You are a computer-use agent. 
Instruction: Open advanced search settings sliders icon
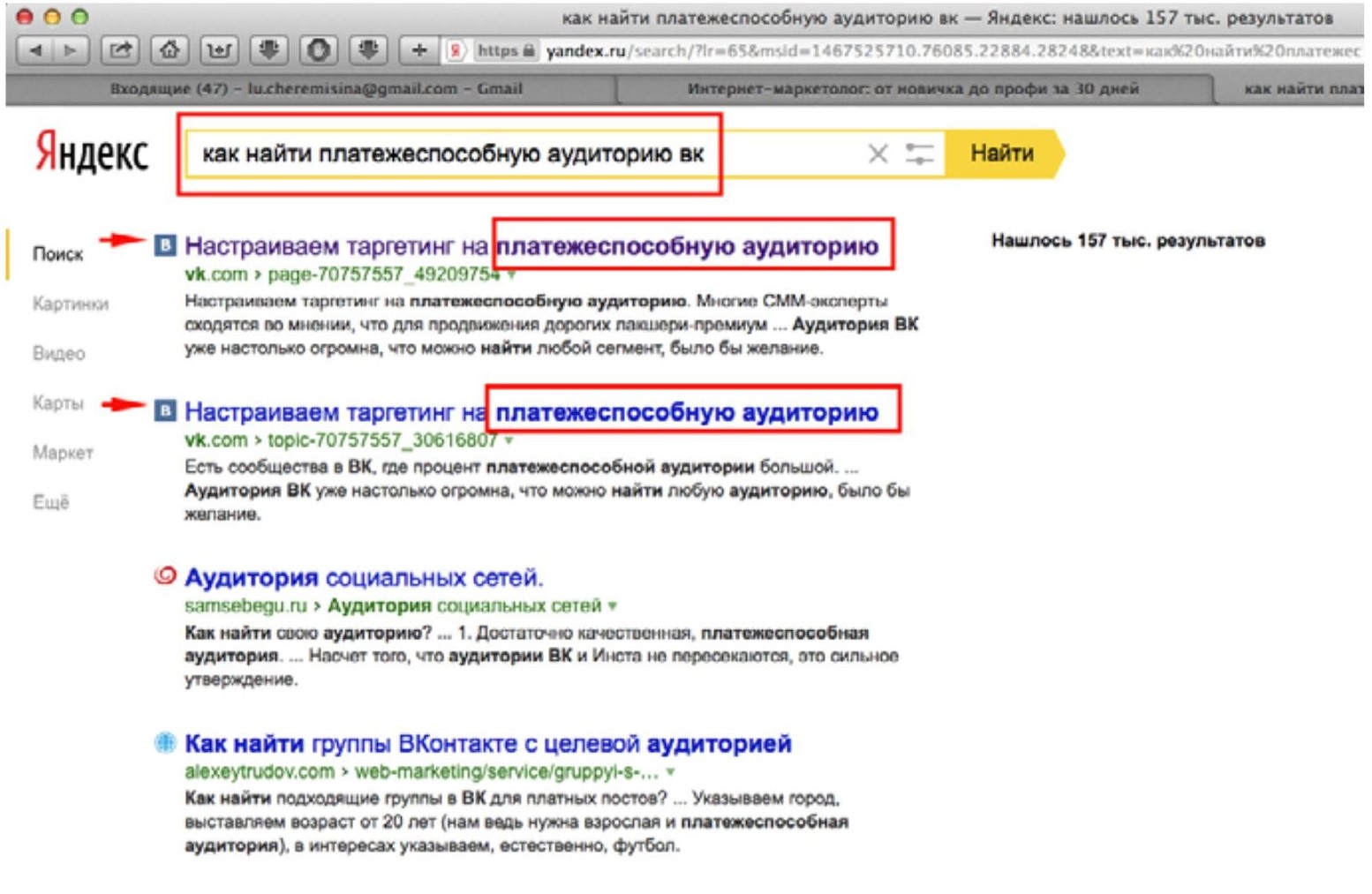pyautogui.click(x=919, y=154)
